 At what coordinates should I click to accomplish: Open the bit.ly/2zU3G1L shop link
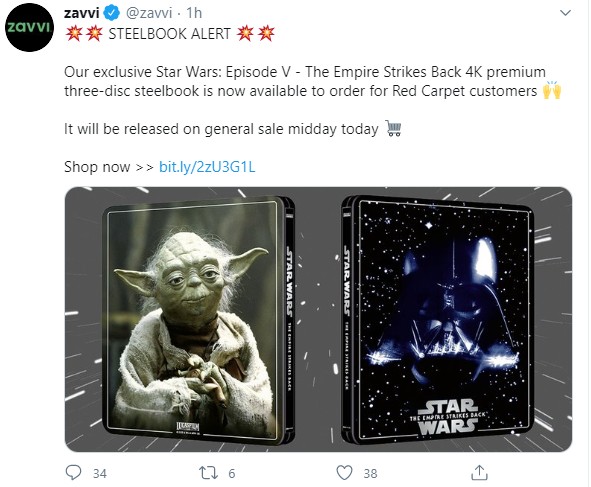click(x=207, y=167)
